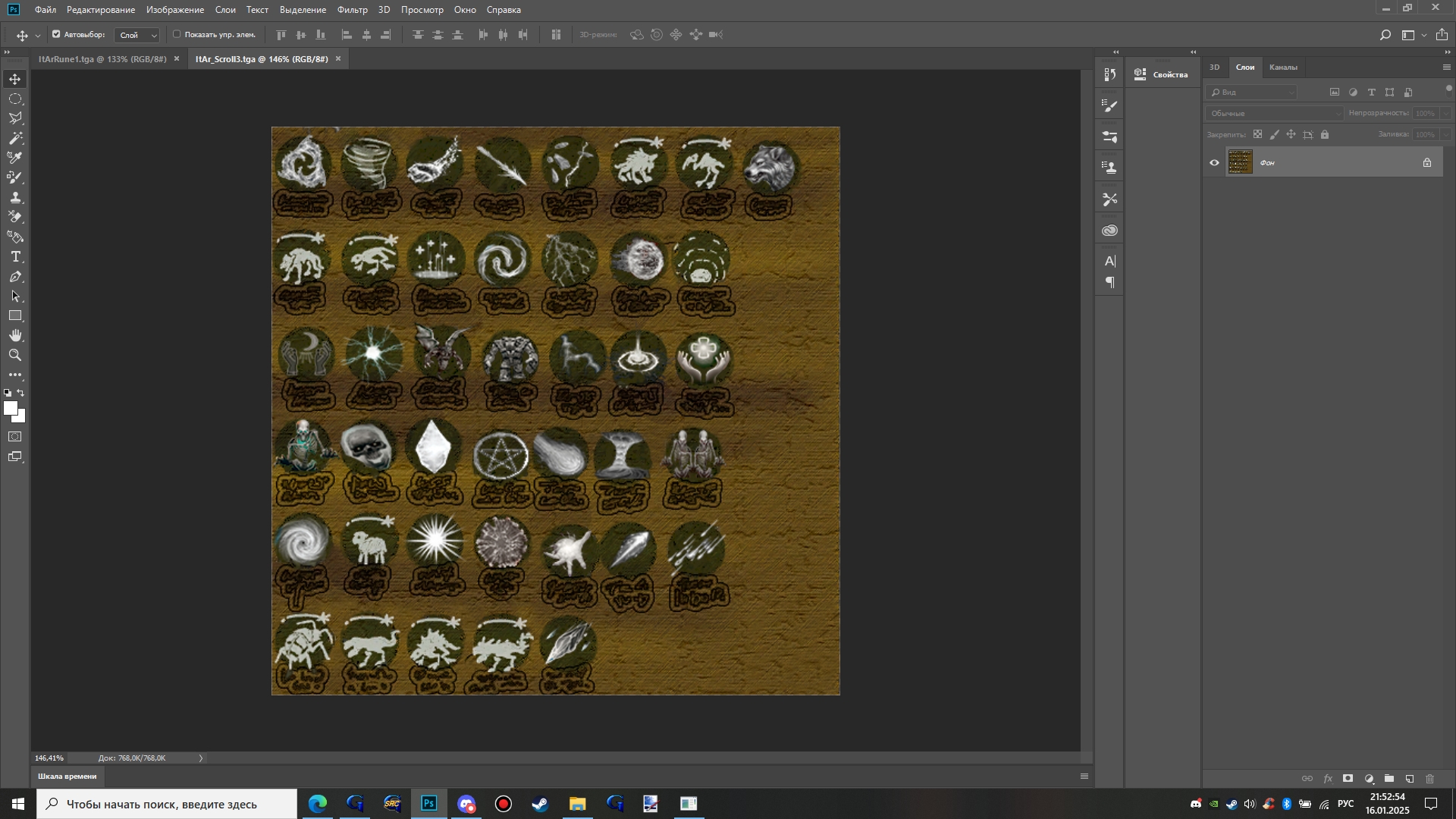Image resolution: width=1456 pixels, height=819 pixels.
Task: Select the Magic Wand tool
Action: (x=15, y=138)
